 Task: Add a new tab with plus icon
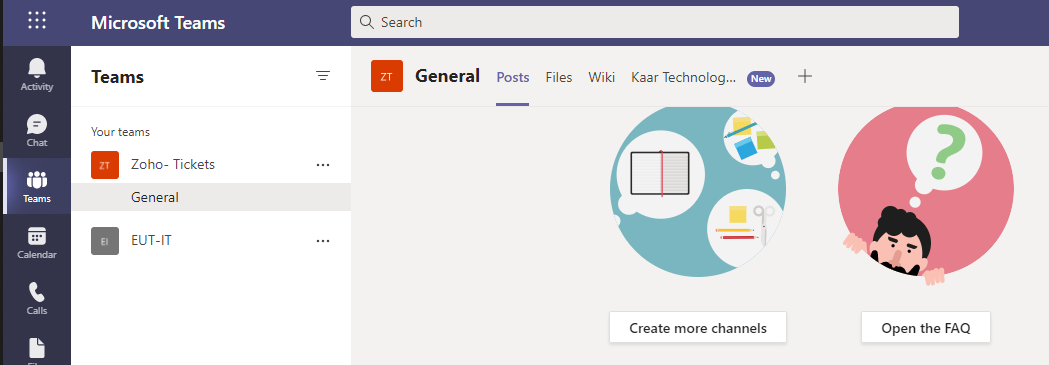click(x=805, y=77)
